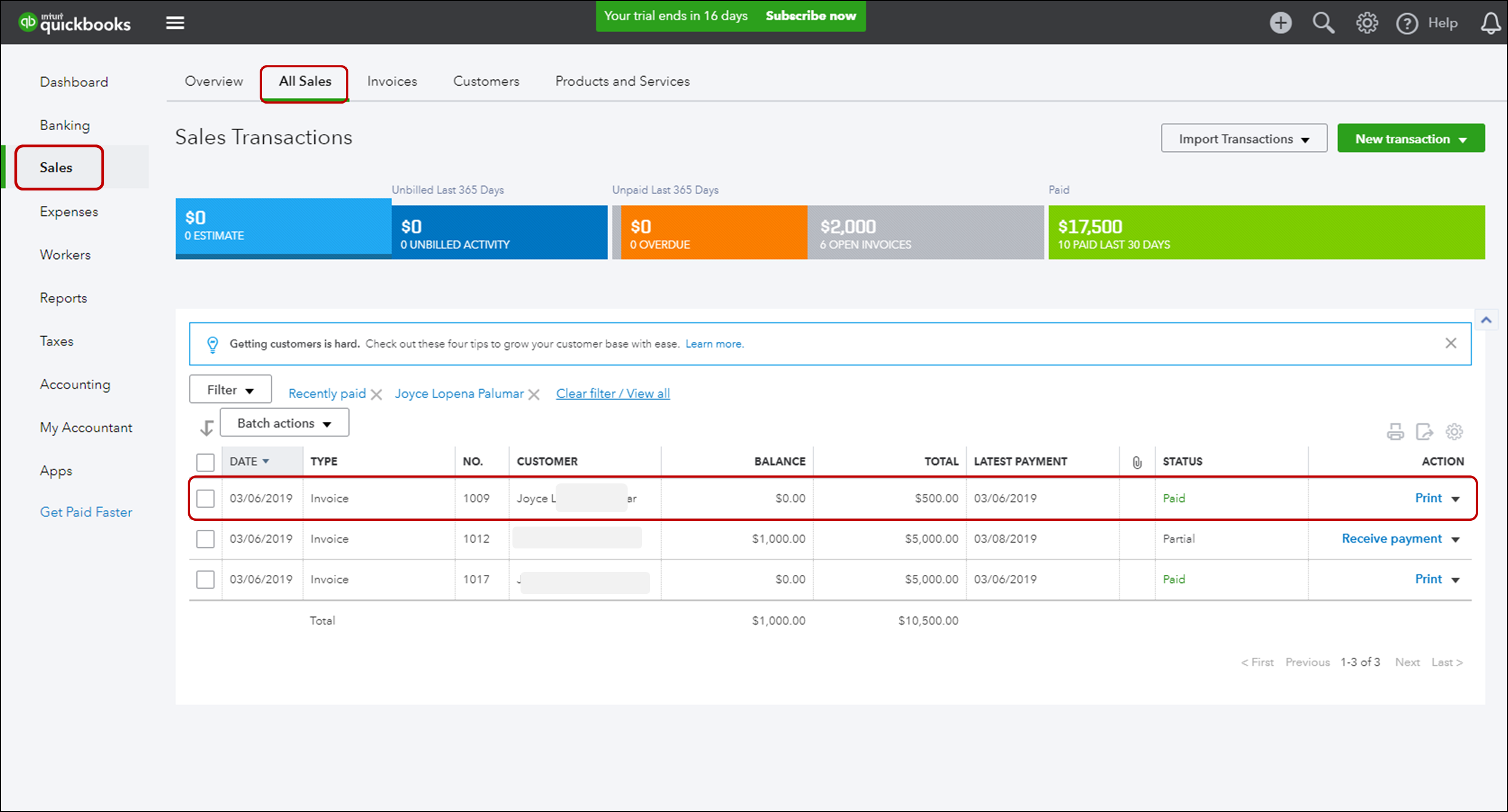Image resolution: width=1508 pixels, height=812 pixels.
Task: Open the top-bar Settings gear icon
Action: (x=1366, y=23)
